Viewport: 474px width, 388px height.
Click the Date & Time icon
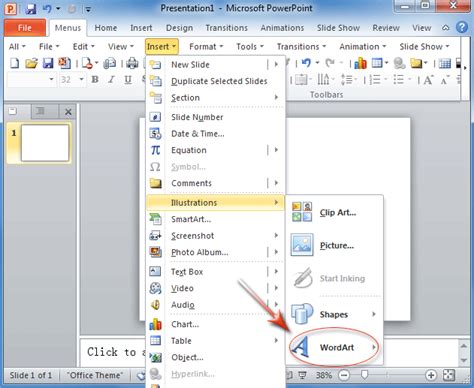coord(155,134)
